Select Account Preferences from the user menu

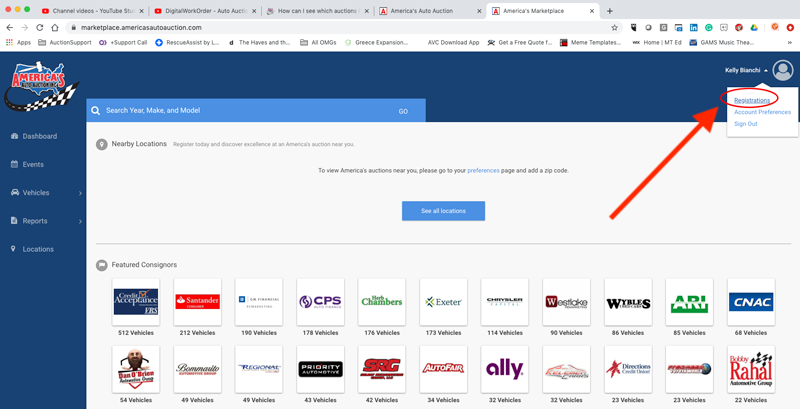(762, 112)
